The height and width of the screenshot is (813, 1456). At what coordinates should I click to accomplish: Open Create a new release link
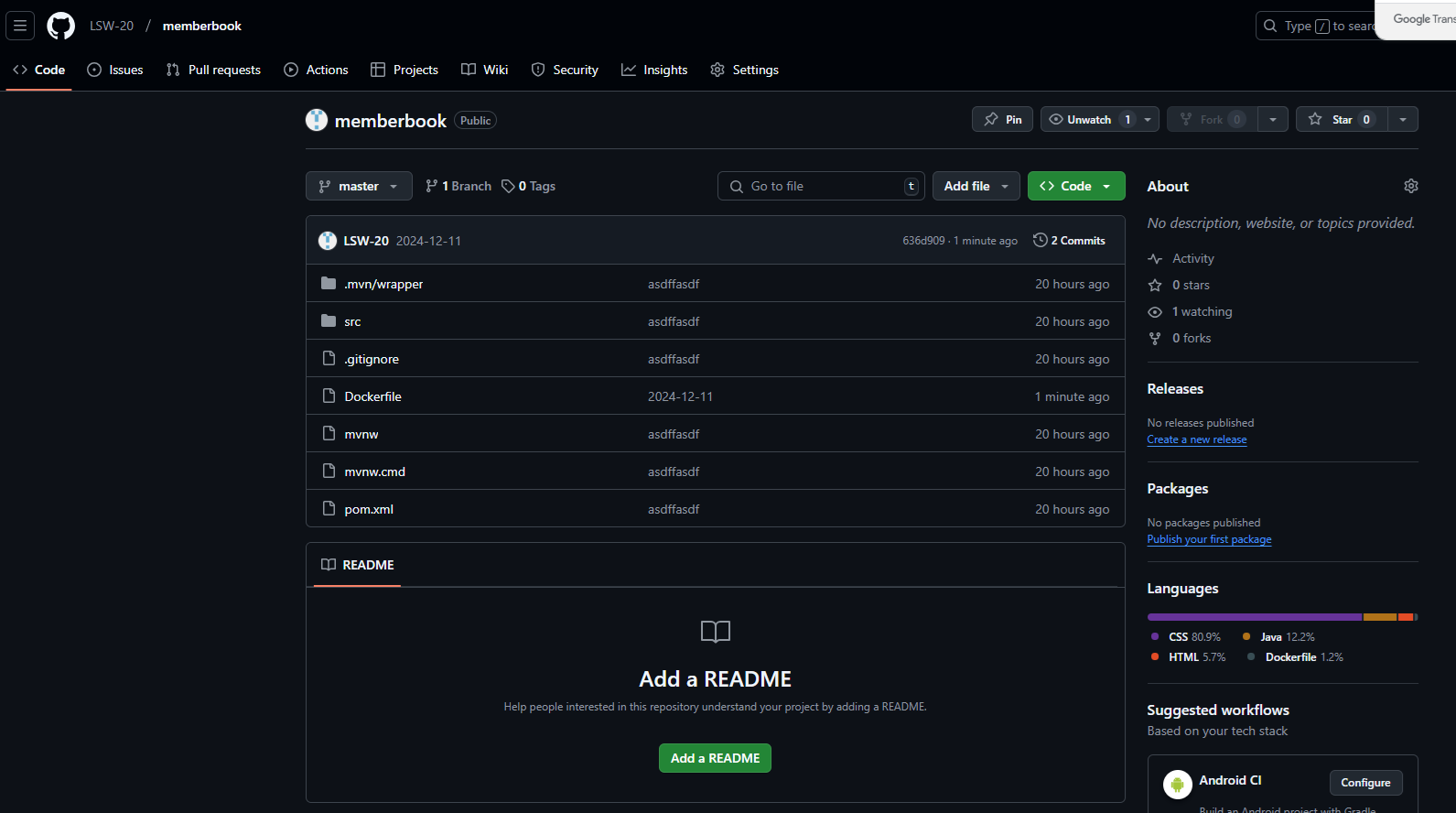coord(1197,439)
